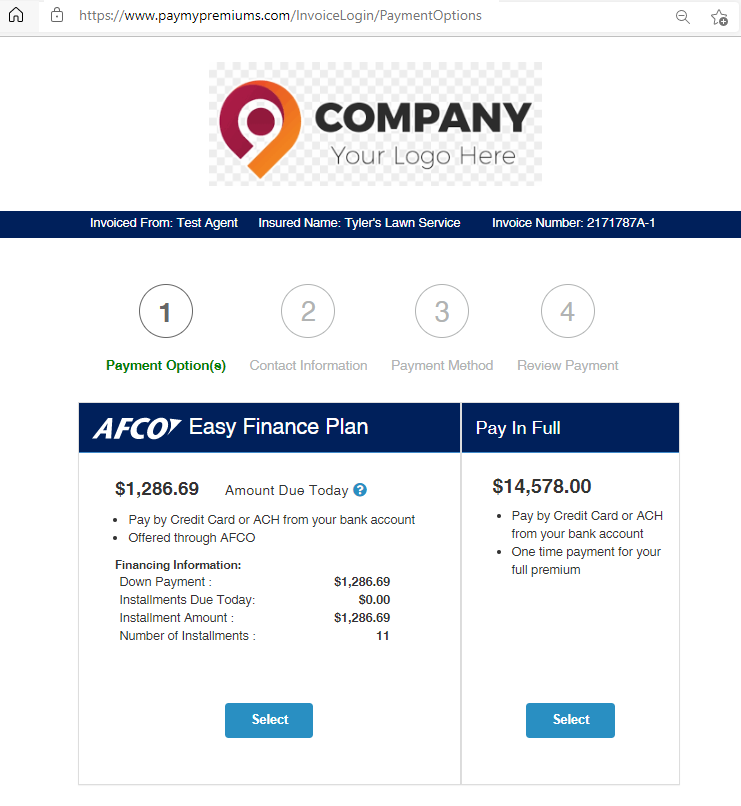Viewport: 741px width, 806px height.
Task: Click the browser address bar URL
Action: click(x=280, y=16)
